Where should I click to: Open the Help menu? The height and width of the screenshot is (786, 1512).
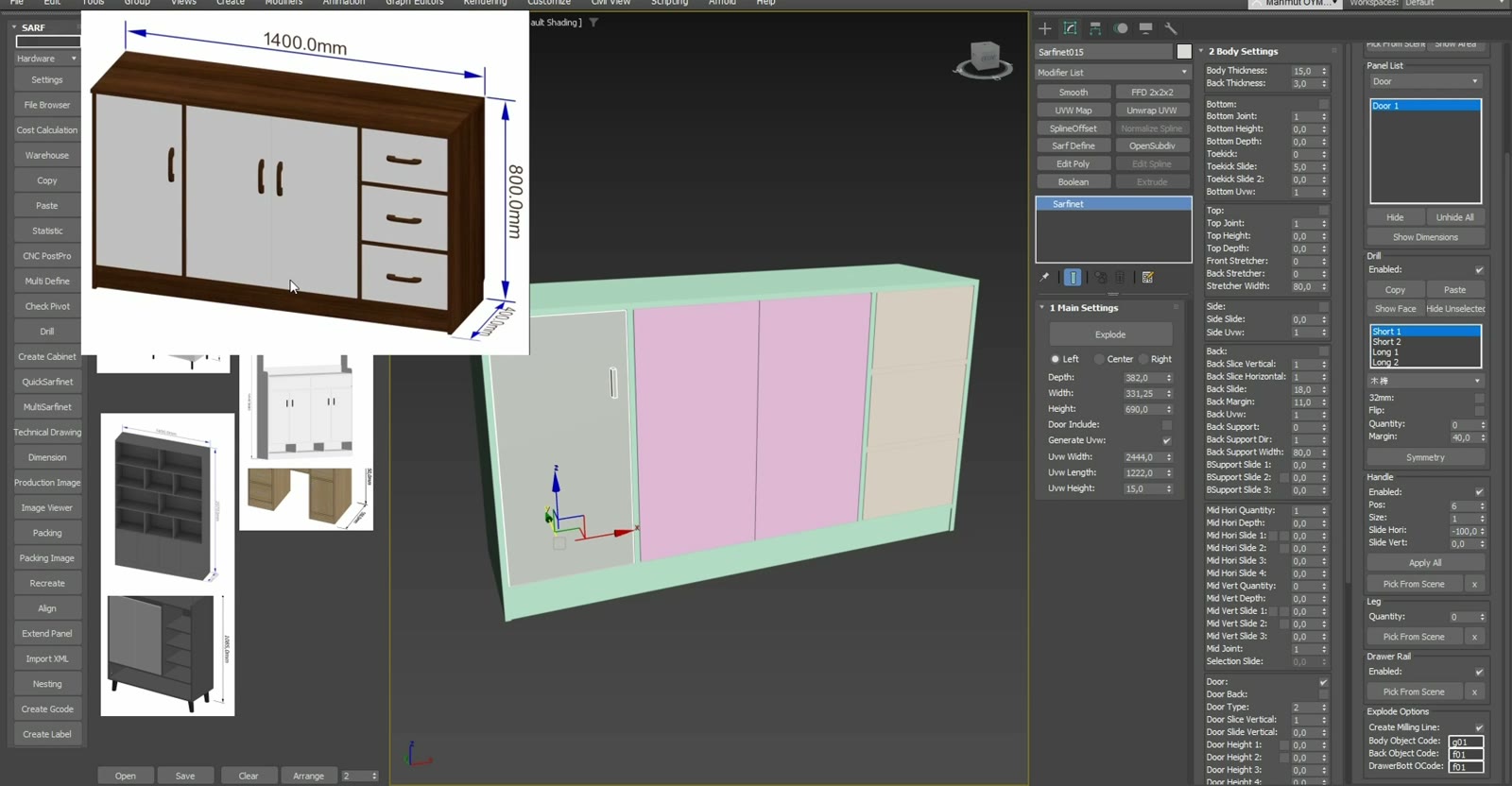coord(765,3)
